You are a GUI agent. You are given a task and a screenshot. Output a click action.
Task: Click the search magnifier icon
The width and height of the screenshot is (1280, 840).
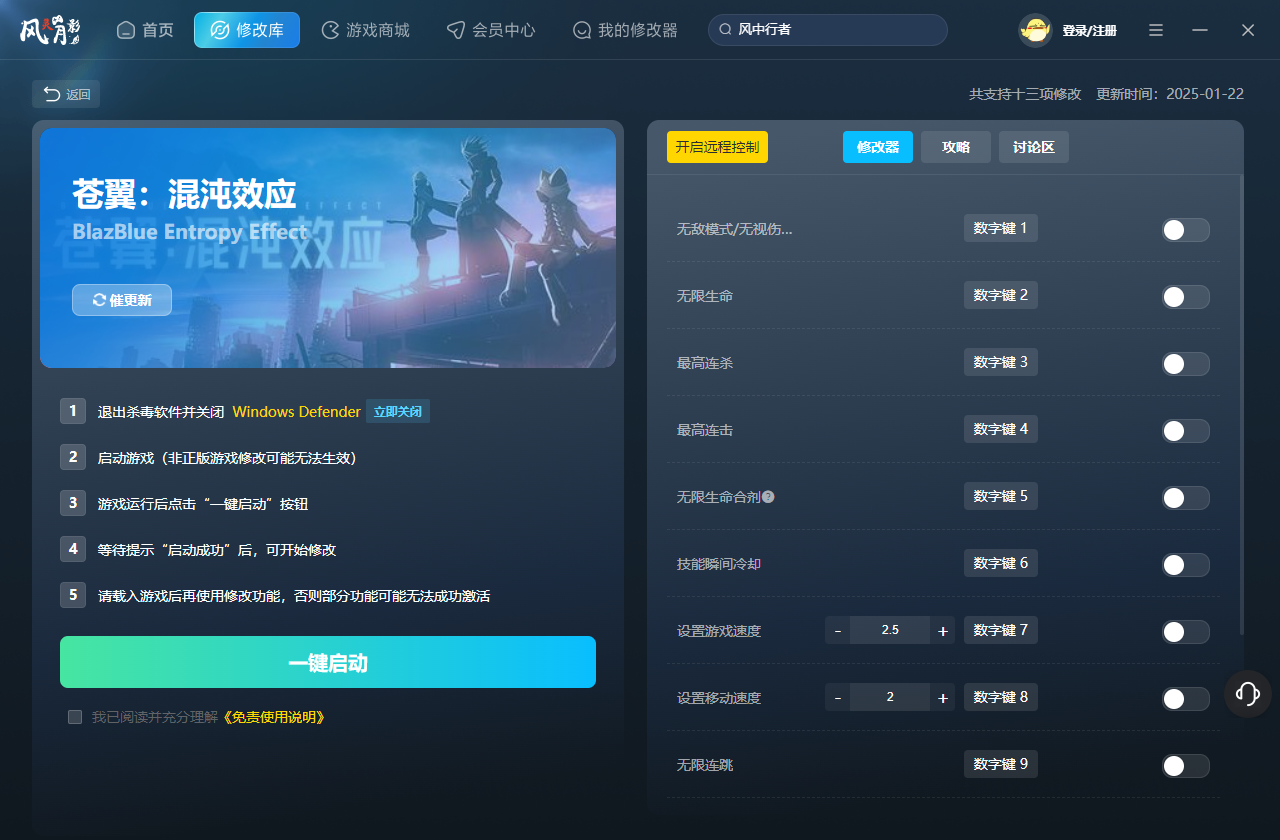[726, 30]
